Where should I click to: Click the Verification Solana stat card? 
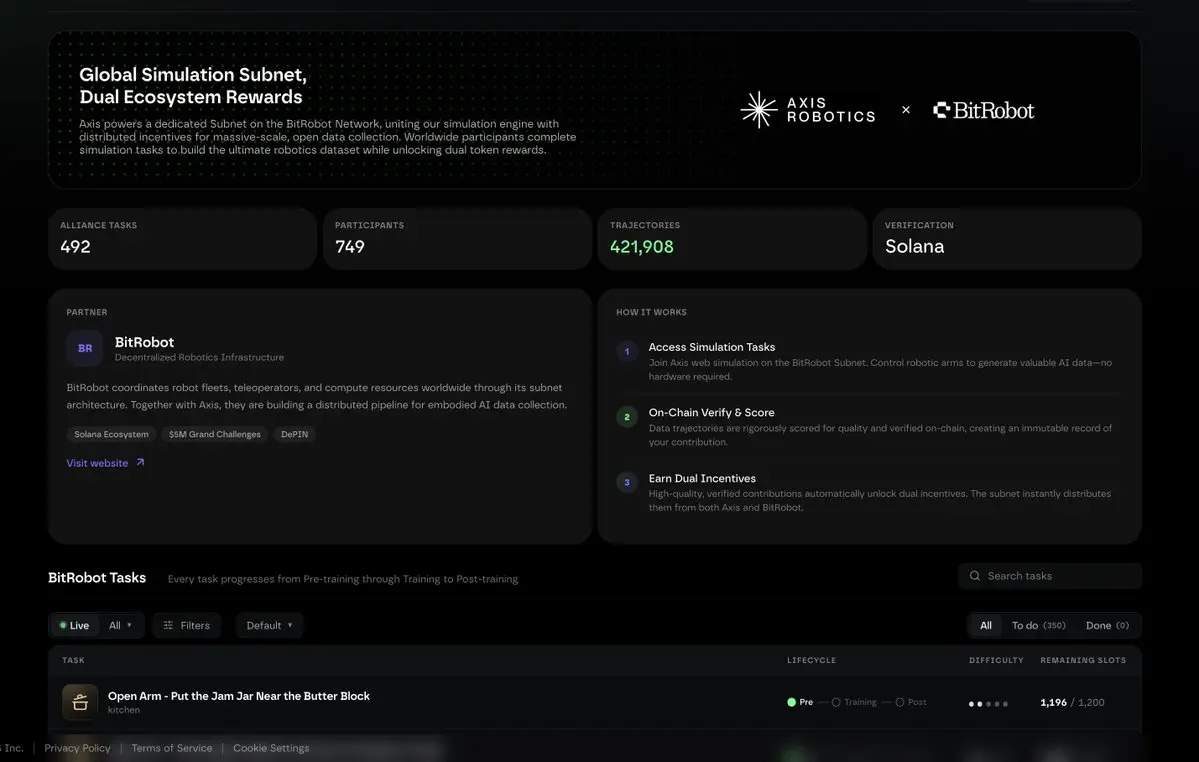point(1007,238)
